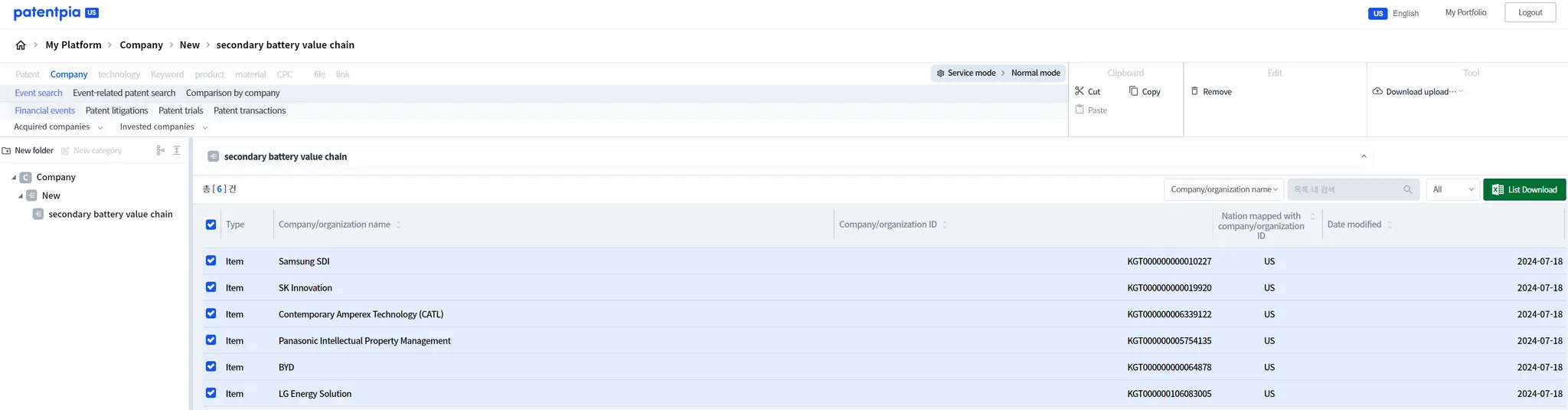Go to the home icon in breadcrumb
The width and height of the screenshot is (1568, 410).
[x=21, y=45]
